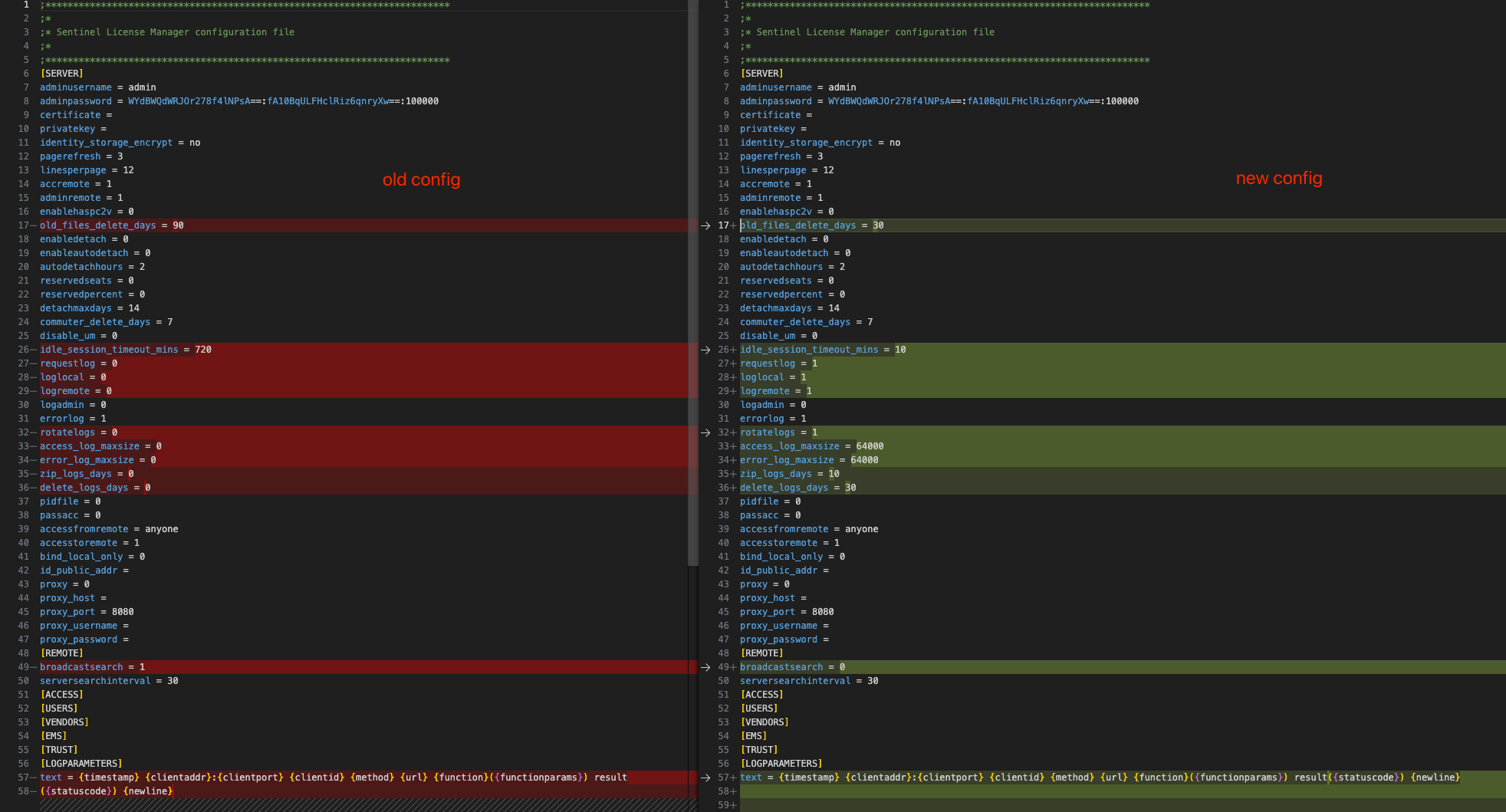This screenshot has height=812, width=1506.
Task: Place cursor on value 90 in old config
Action: 178,225
